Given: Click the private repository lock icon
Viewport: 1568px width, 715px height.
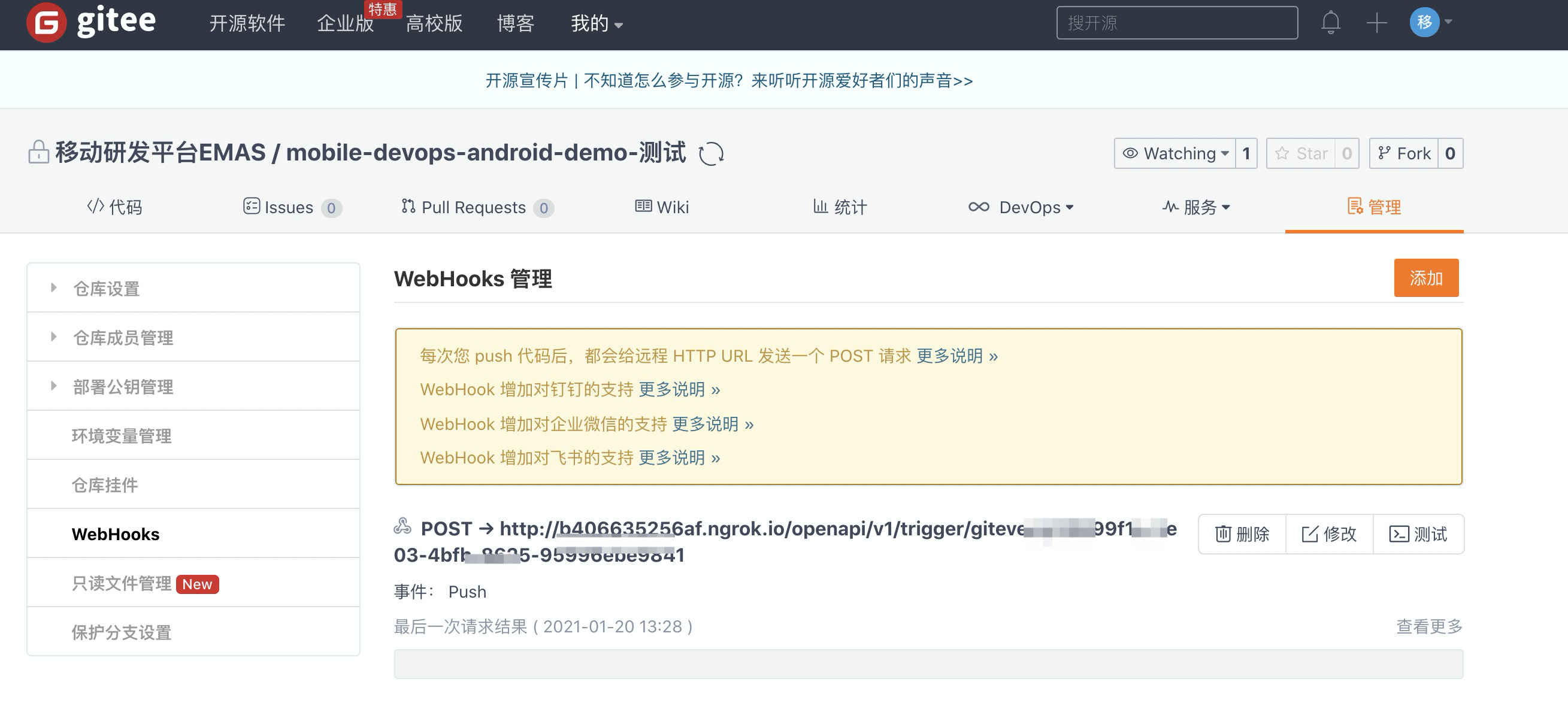Looking at the screenshot, I should click(x=38, y=152).
